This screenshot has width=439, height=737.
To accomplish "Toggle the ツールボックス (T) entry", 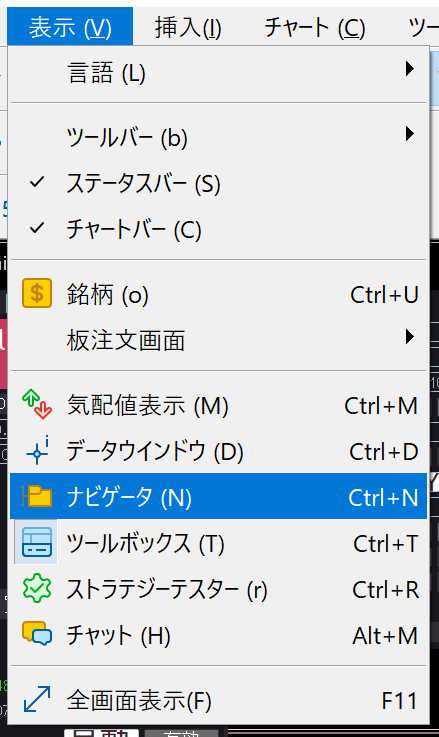I will [x=219, y=543].
